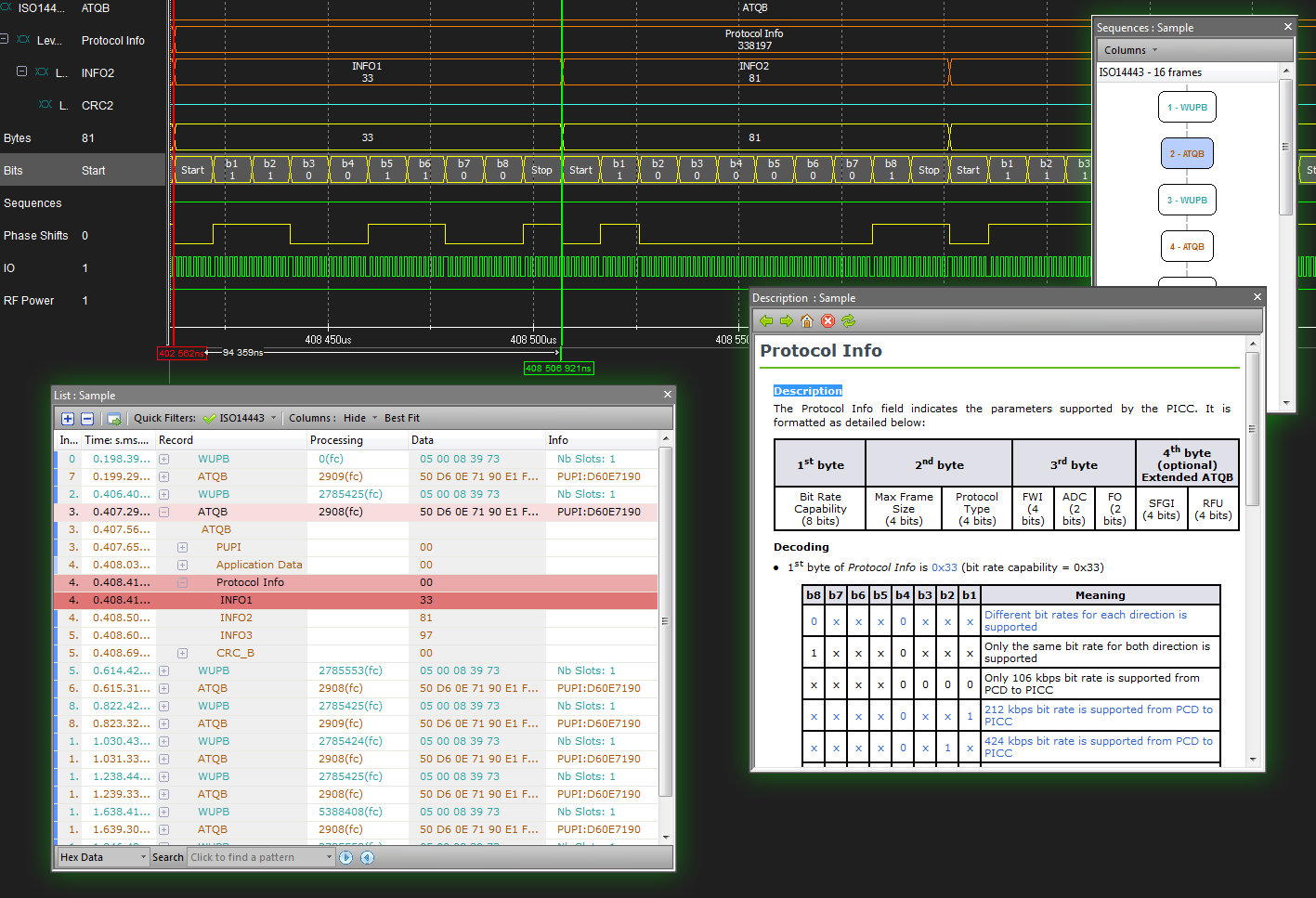This screenshot has height=898, width=1316.
Task: Click the export icon in List toolbar
Action: (113, 419)
